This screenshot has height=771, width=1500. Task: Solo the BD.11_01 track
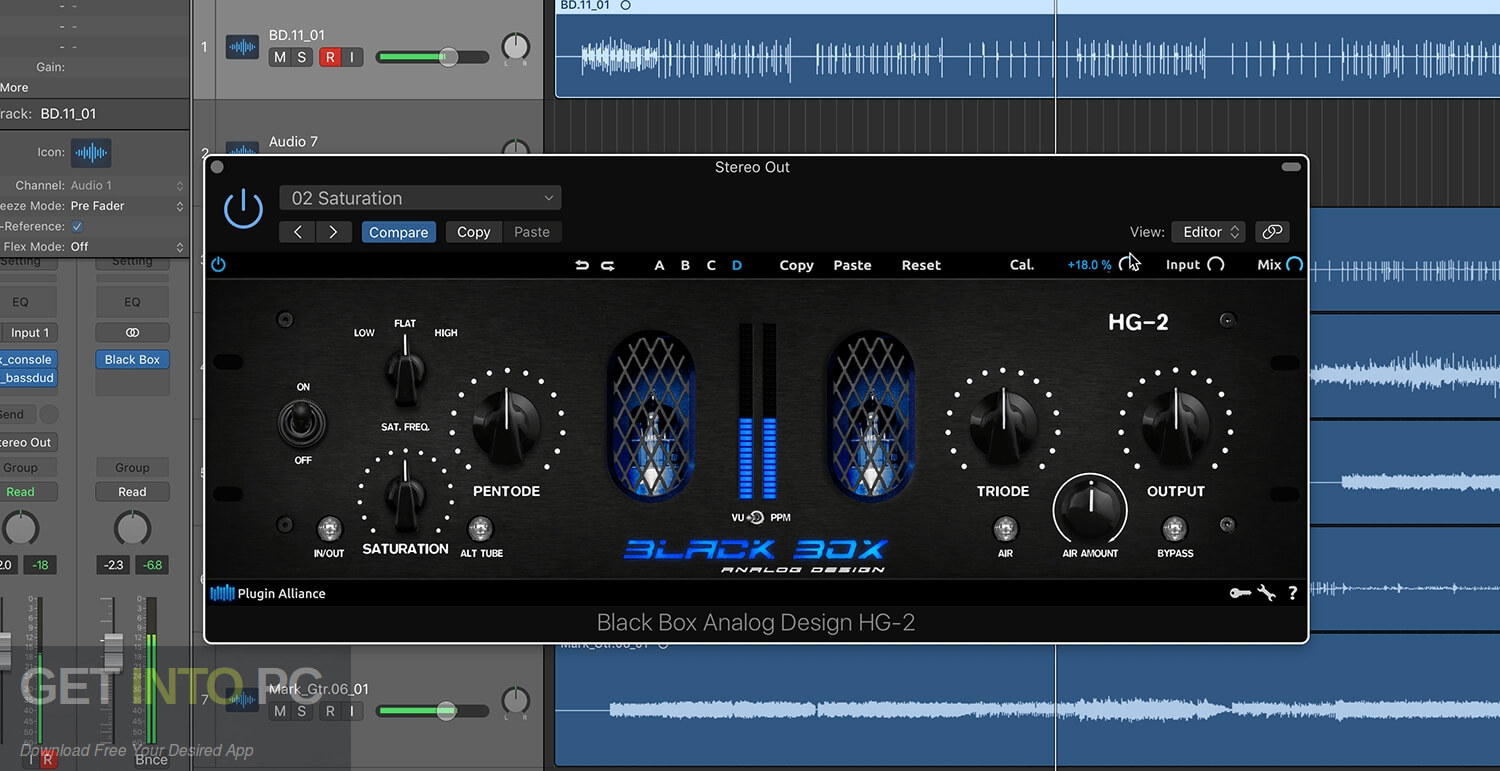(x=301, y=57)
